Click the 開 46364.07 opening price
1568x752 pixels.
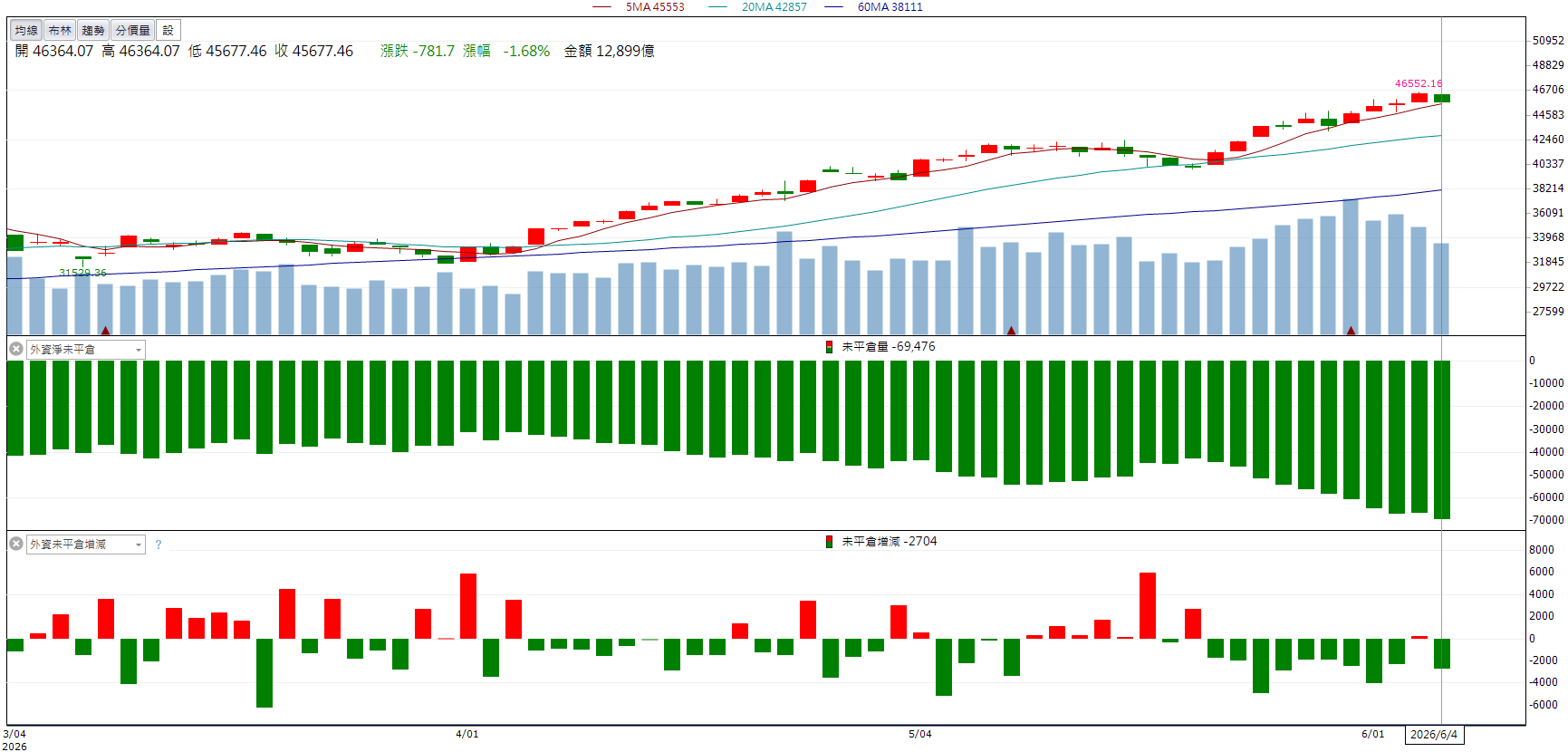point(54,52)
